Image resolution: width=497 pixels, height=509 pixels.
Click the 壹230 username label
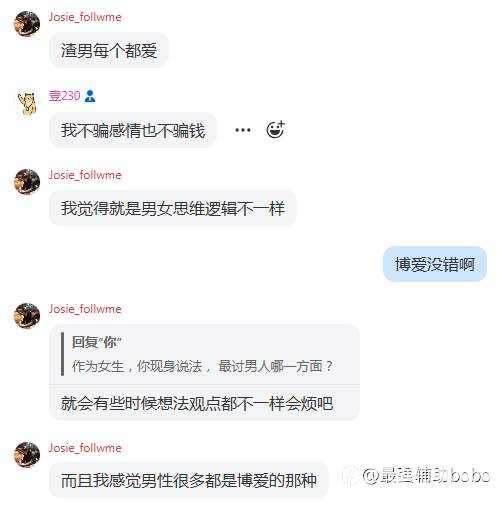(x=64, y=96)
